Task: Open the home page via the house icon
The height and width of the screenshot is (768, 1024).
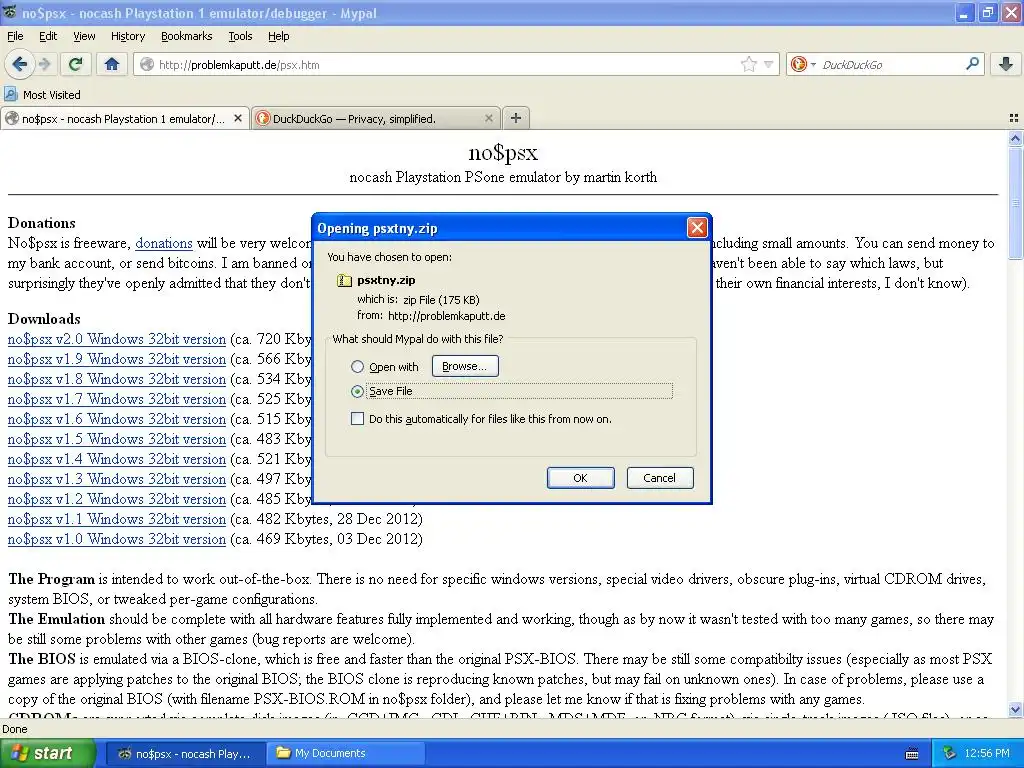Action: (112, 64)
